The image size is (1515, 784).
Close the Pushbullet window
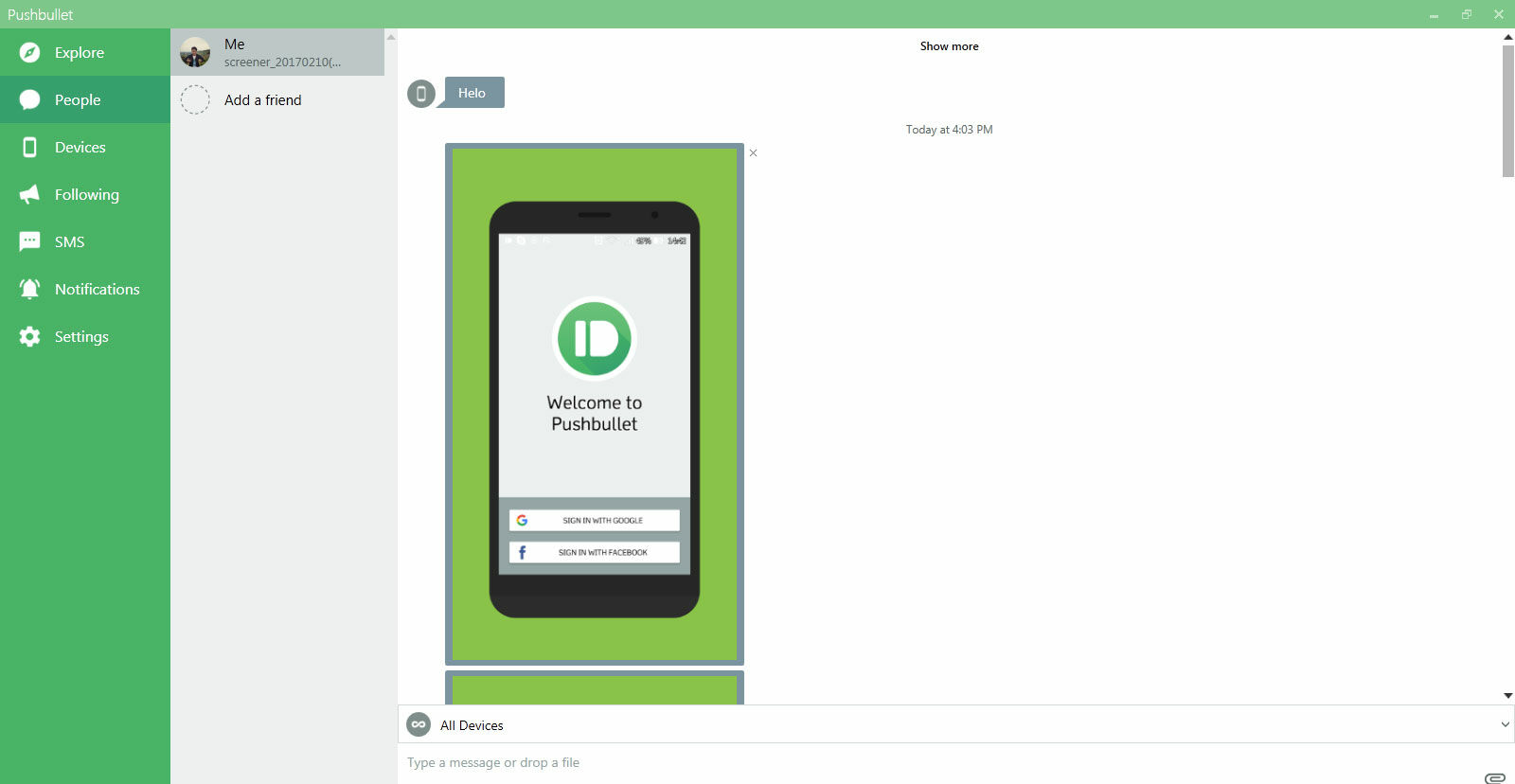coord(1499,14)
